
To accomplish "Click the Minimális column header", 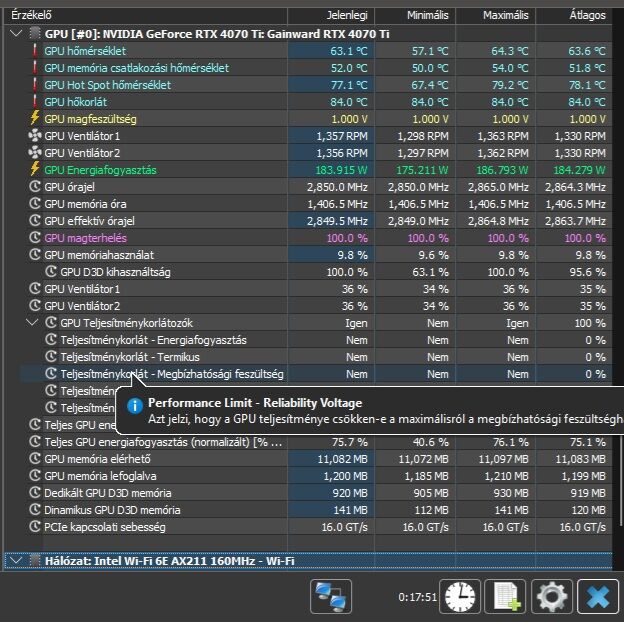I will coord(415,15).
